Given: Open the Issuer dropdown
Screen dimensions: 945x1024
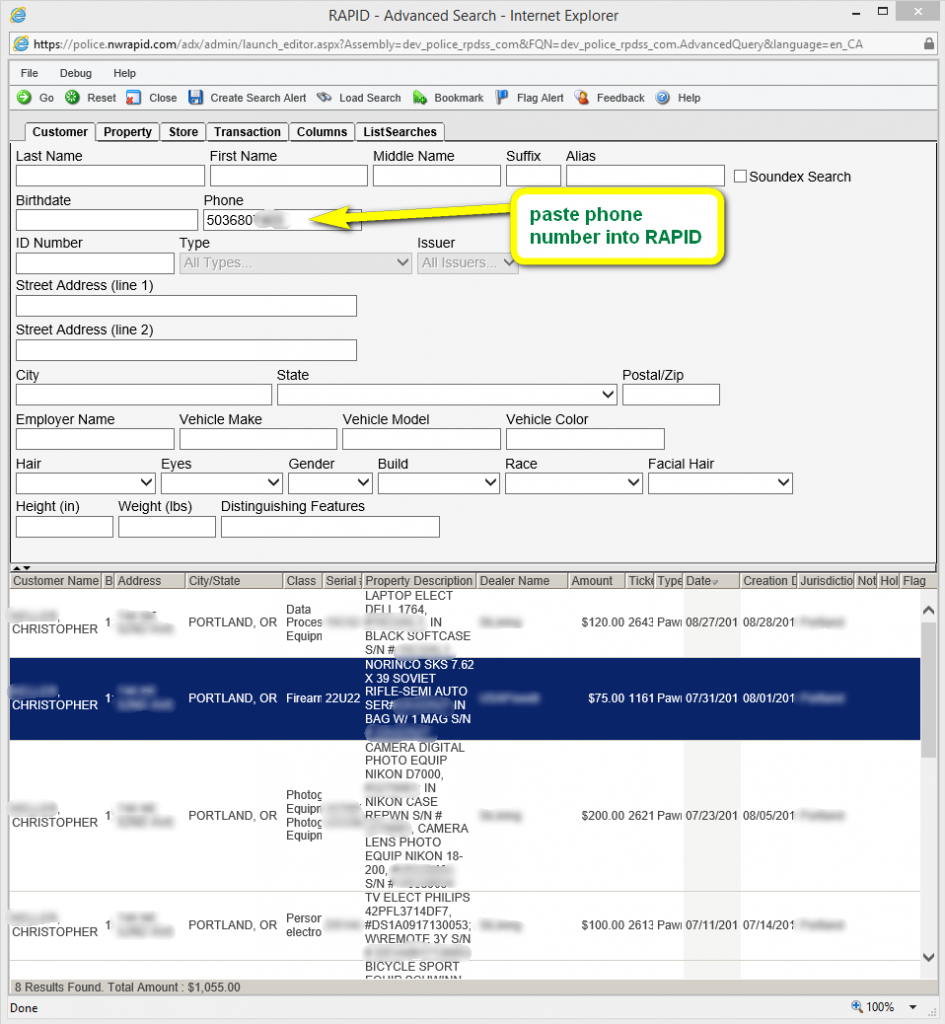Looking at the screenshot, I should [468, 263].
